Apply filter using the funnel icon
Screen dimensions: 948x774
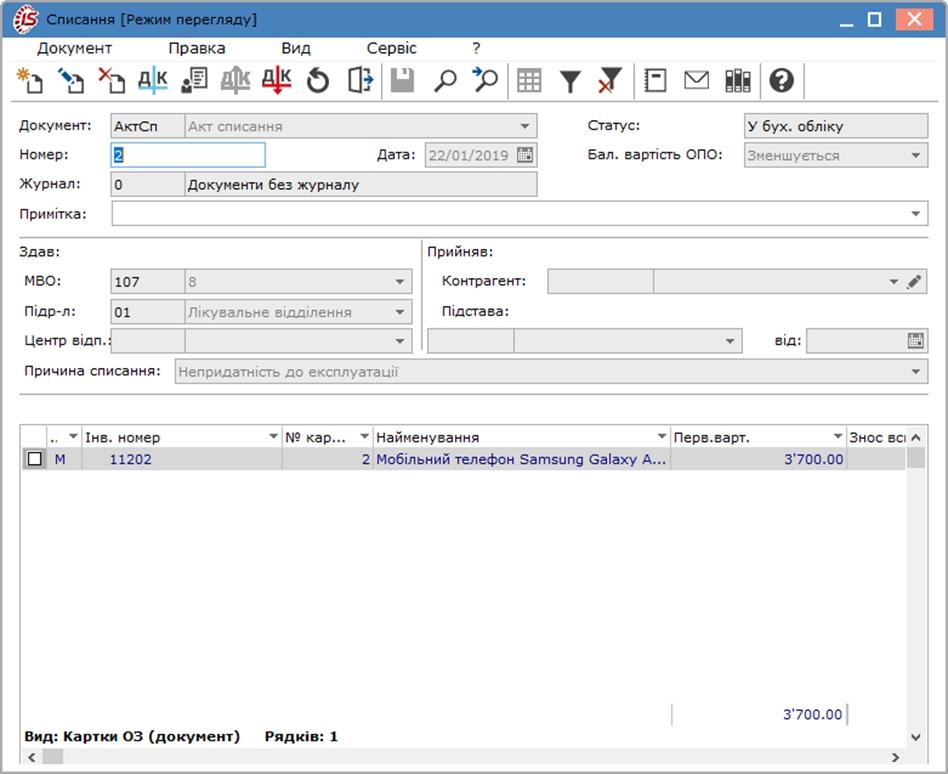coord(570,81)
